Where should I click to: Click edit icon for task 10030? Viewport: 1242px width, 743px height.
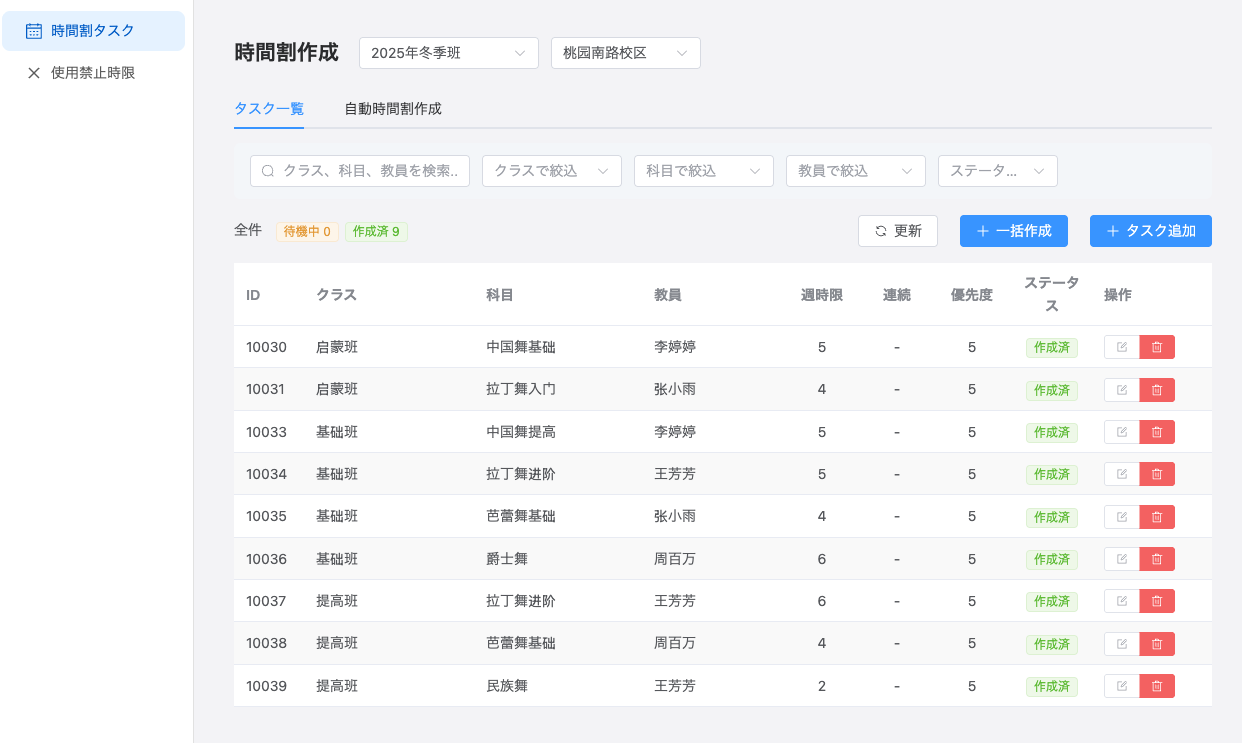1122,347
